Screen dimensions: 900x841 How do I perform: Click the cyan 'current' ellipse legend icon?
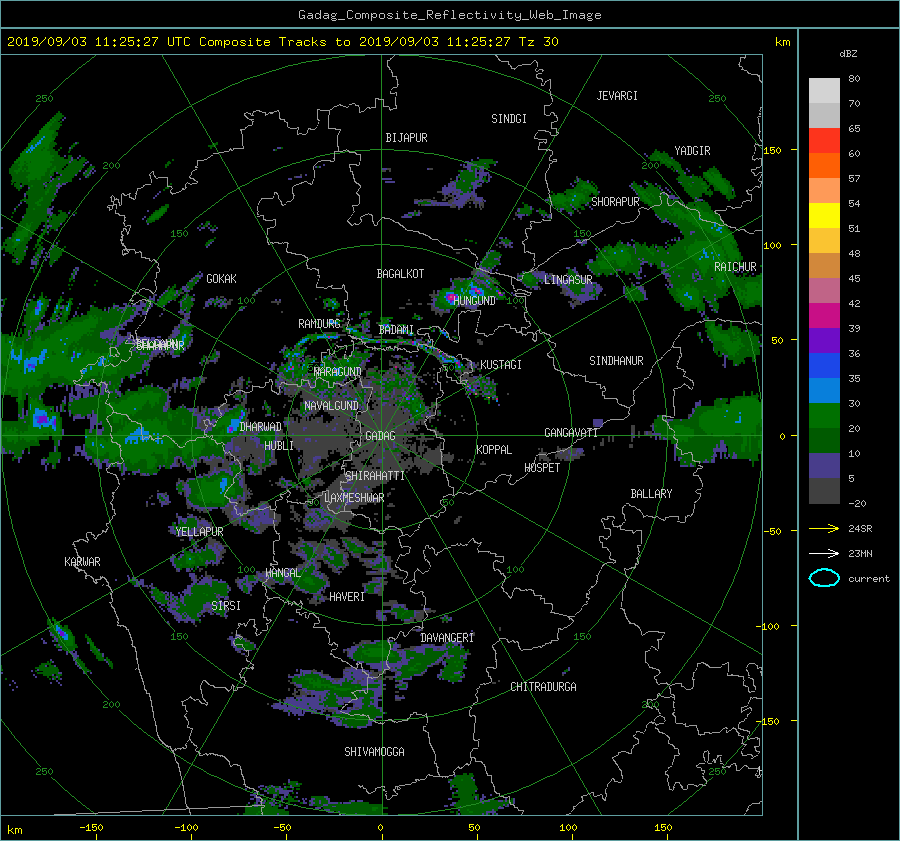[x=824, y=578]
